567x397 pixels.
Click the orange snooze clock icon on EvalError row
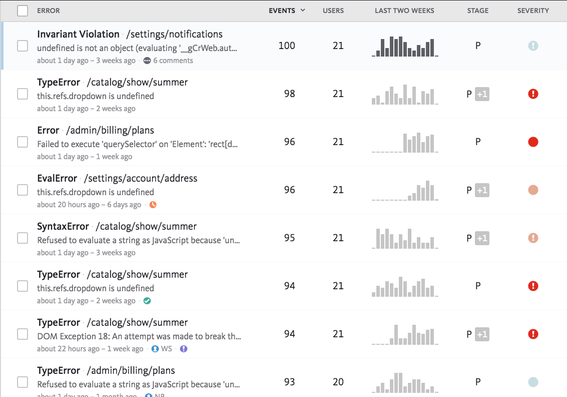click(x=153, y=205)
